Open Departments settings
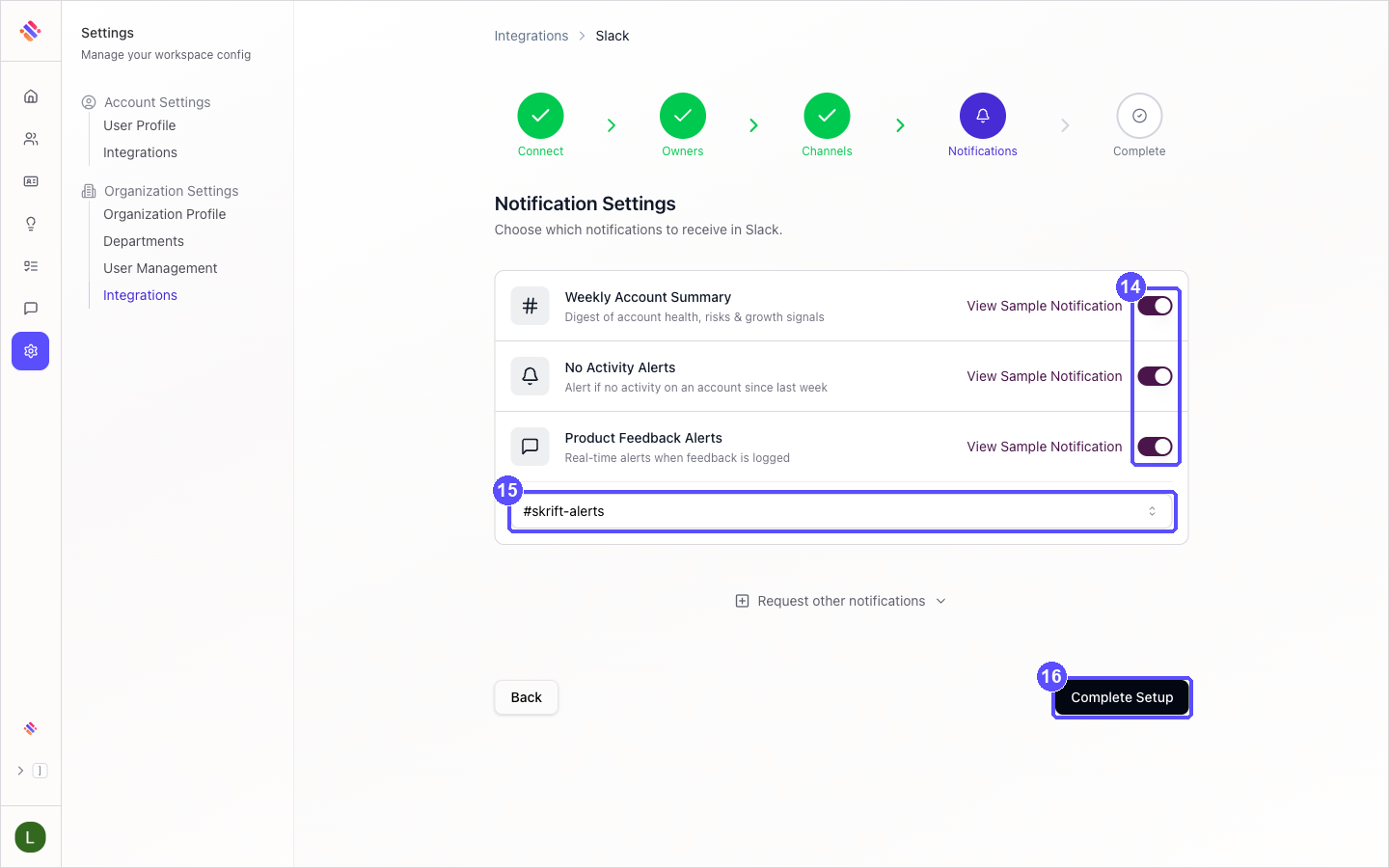Viewport: 1389px width, 868px height. tap(144, 241)
